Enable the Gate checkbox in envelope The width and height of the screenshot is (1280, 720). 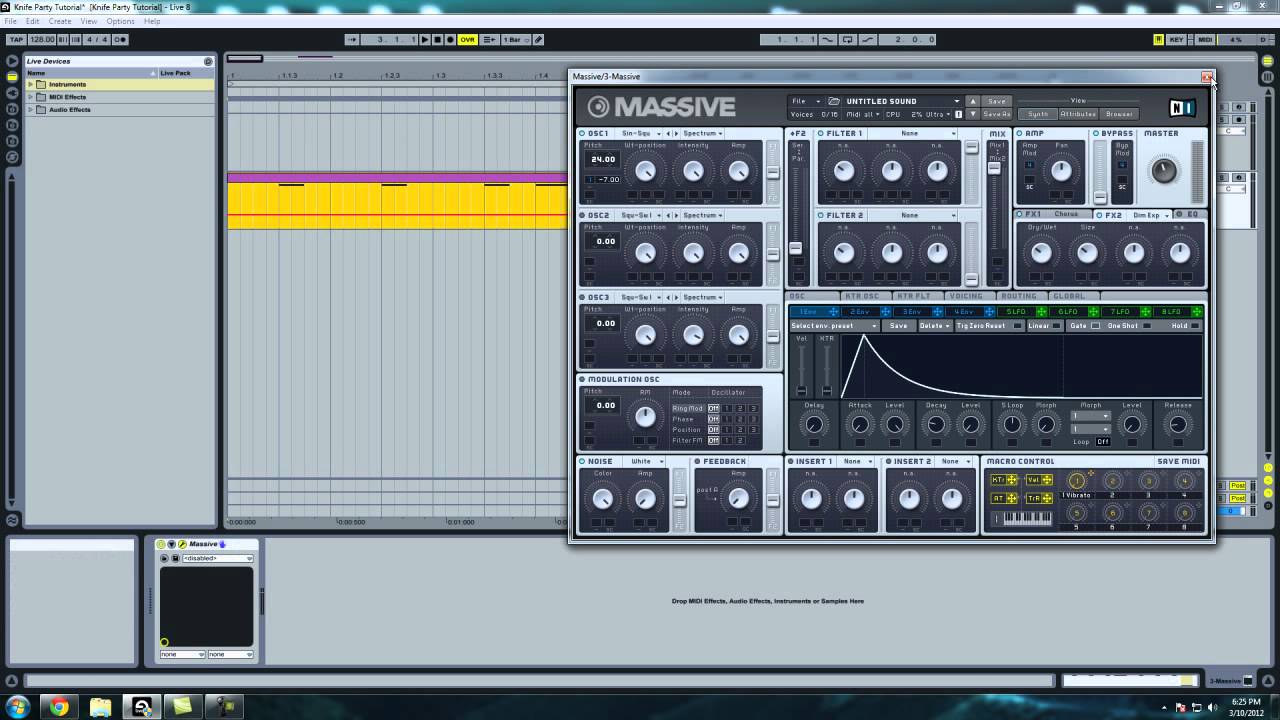[x=1095, y=326]
